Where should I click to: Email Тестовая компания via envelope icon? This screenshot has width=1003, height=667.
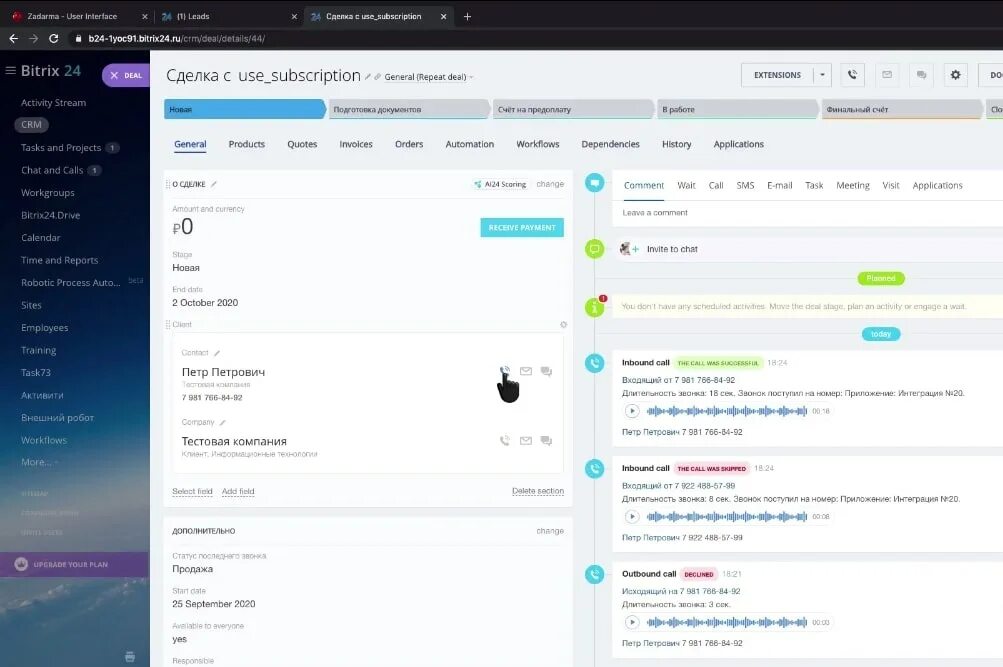pyautogui.click(x=526, y=441)
